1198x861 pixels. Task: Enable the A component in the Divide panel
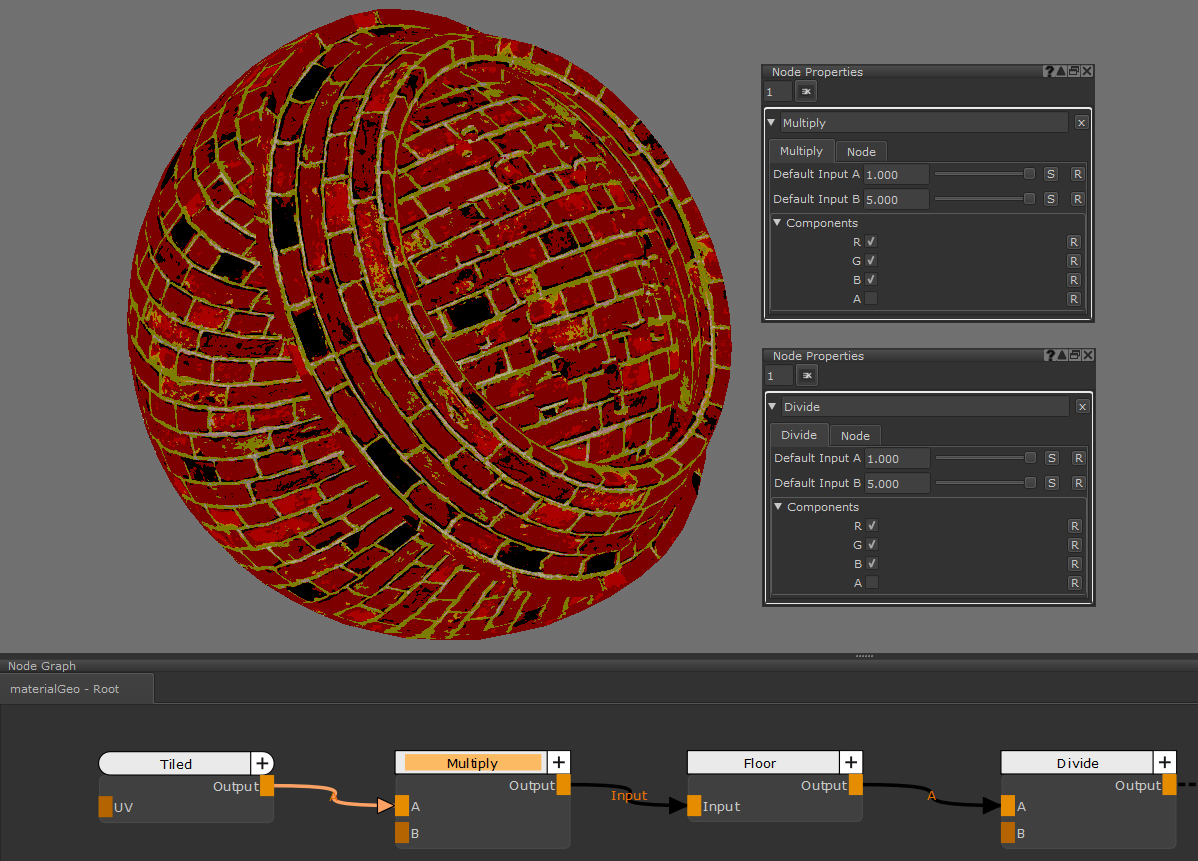click(871, 583)
